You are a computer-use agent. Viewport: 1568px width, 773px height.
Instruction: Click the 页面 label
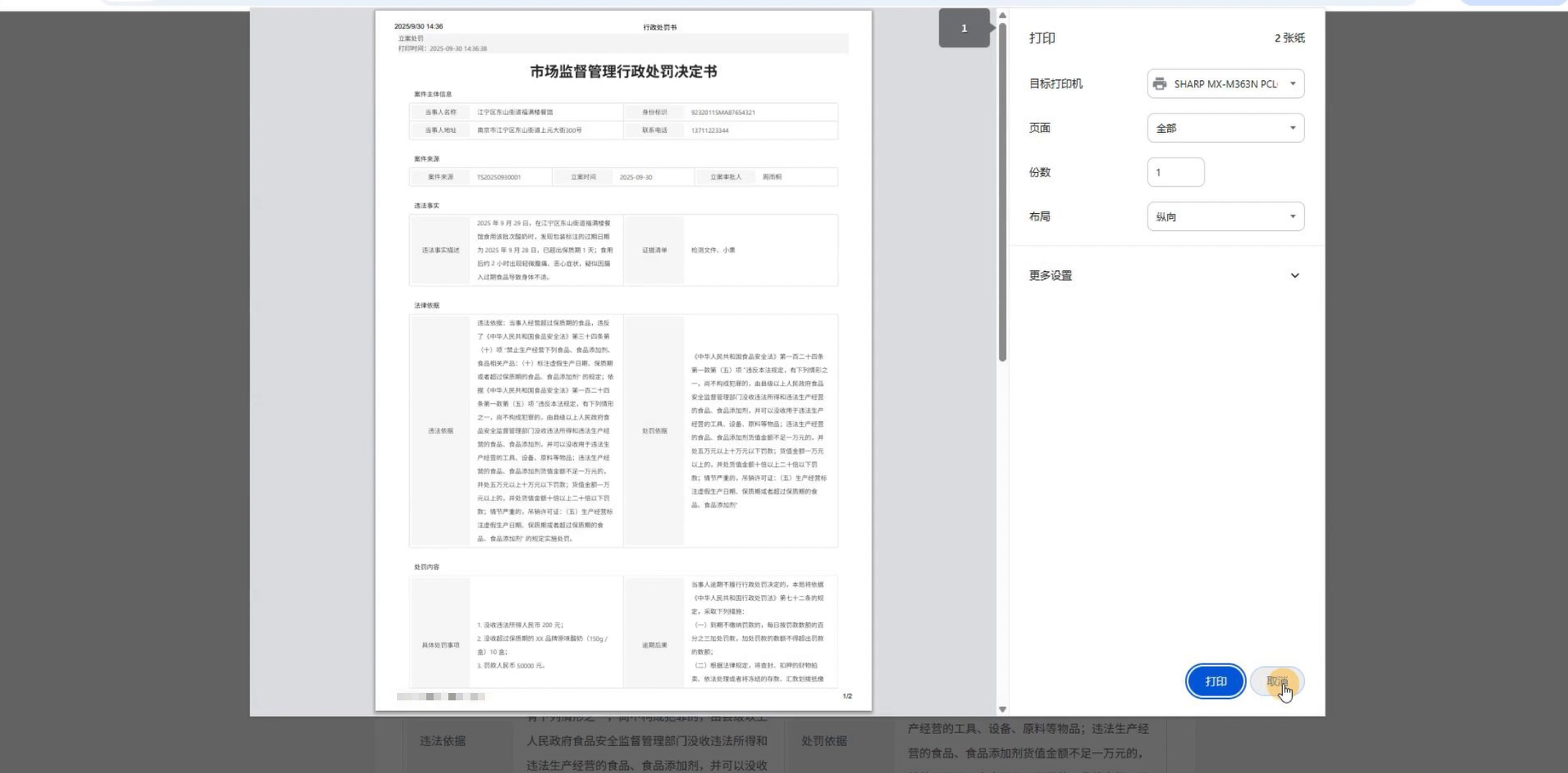(1040, 128)
